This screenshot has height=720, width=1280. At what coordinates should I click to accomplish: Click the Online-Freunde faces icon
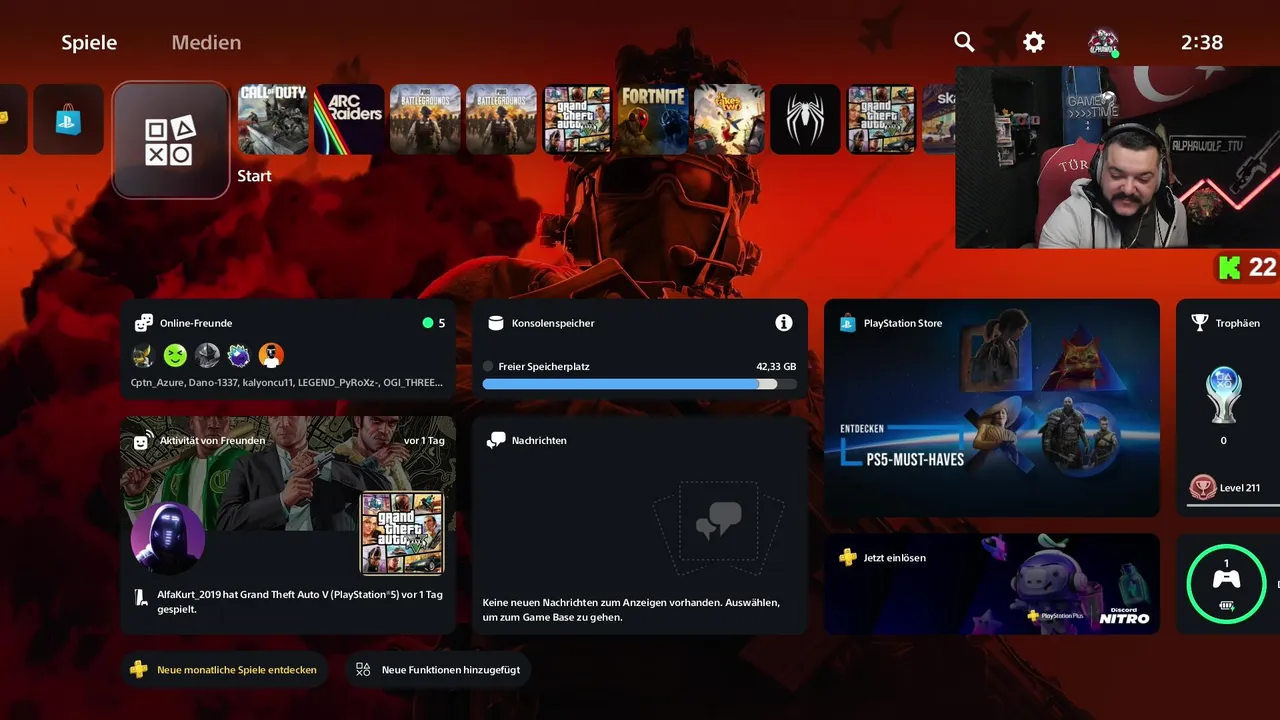(144, 323)
